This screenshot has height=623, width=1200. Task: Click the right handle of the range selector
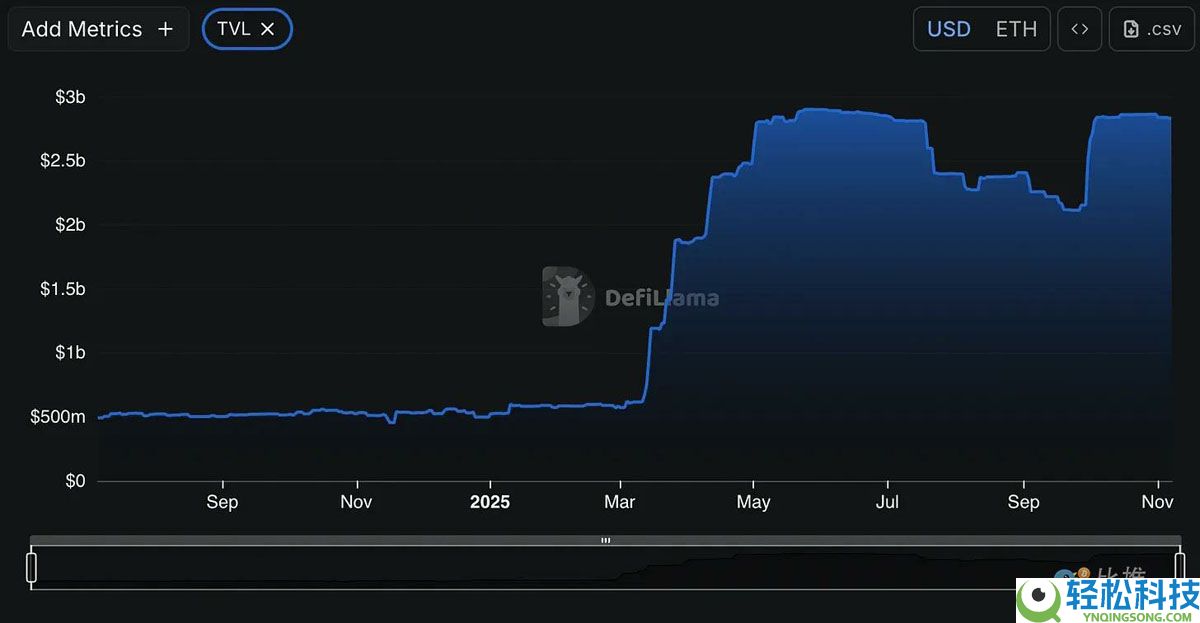click(x=1180, y=567)
